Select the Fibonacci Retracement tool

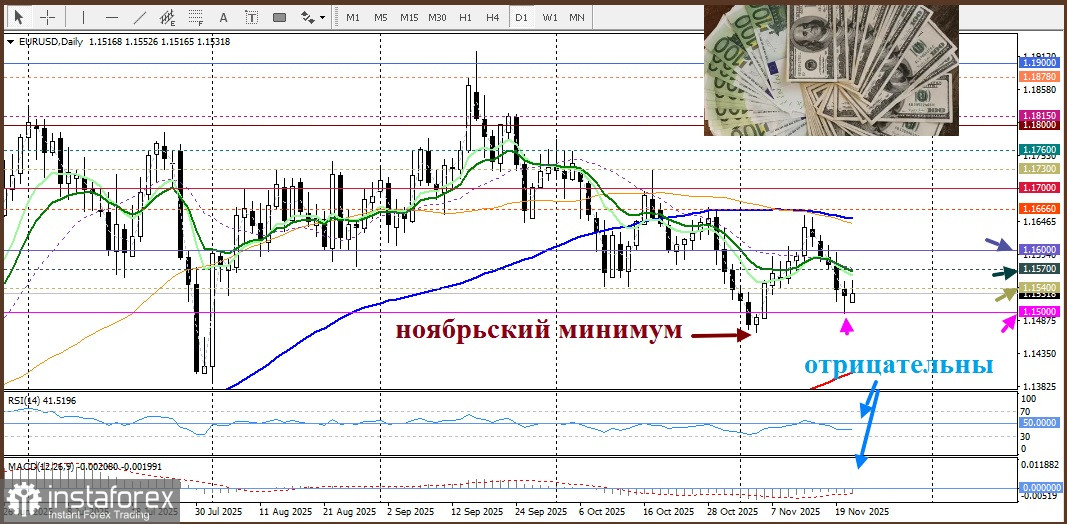196,17
